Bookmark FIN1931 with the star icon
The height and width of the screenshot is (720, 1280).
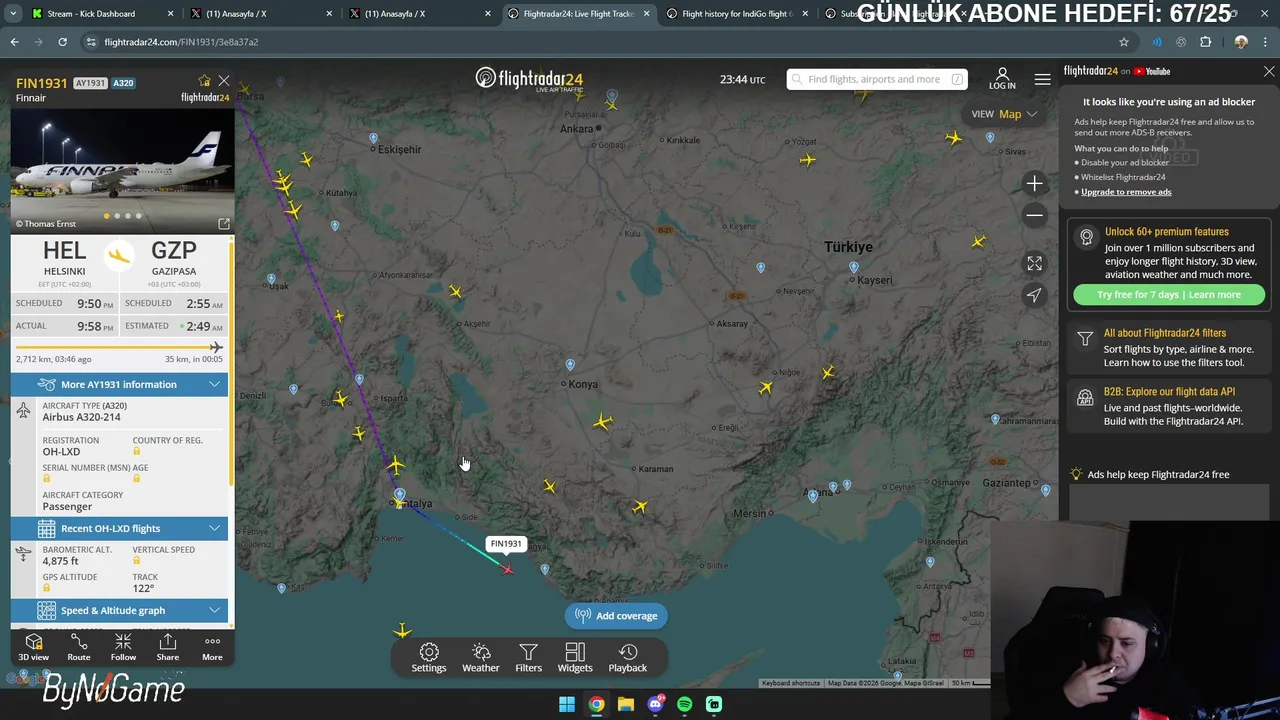(205, 81)
